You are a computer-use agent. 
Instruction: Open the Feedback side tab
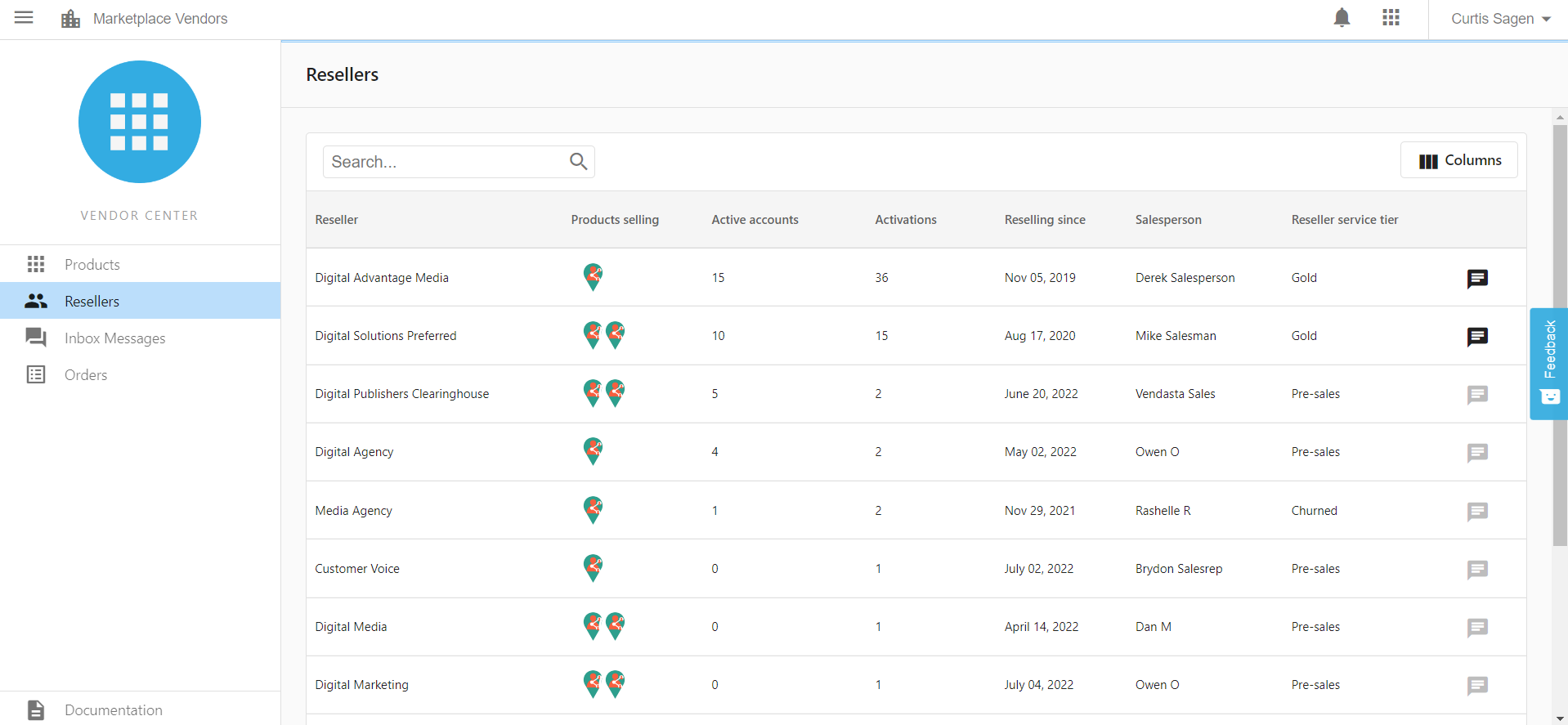tap(1548, 364)
